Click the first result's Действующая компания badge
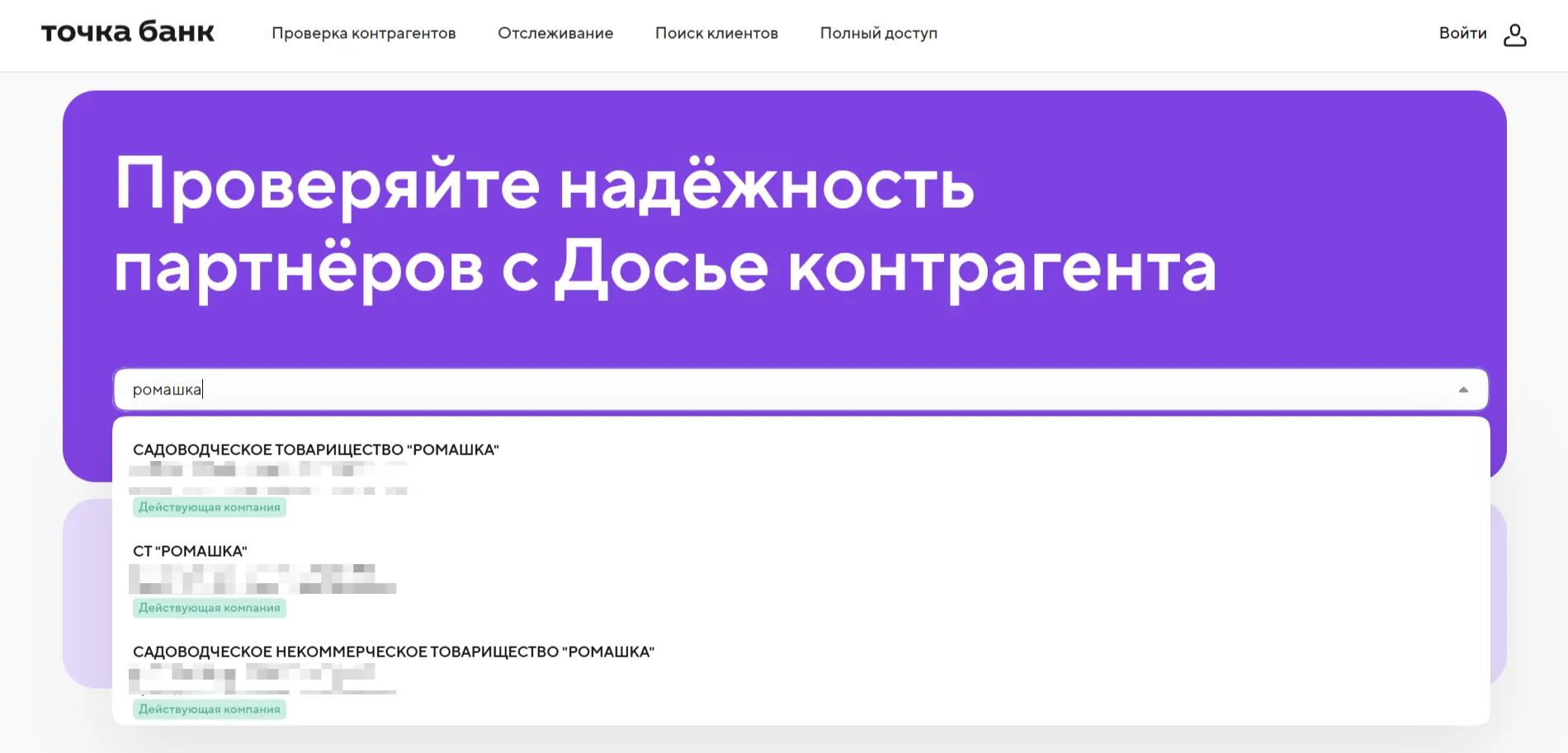 point(209,507)
